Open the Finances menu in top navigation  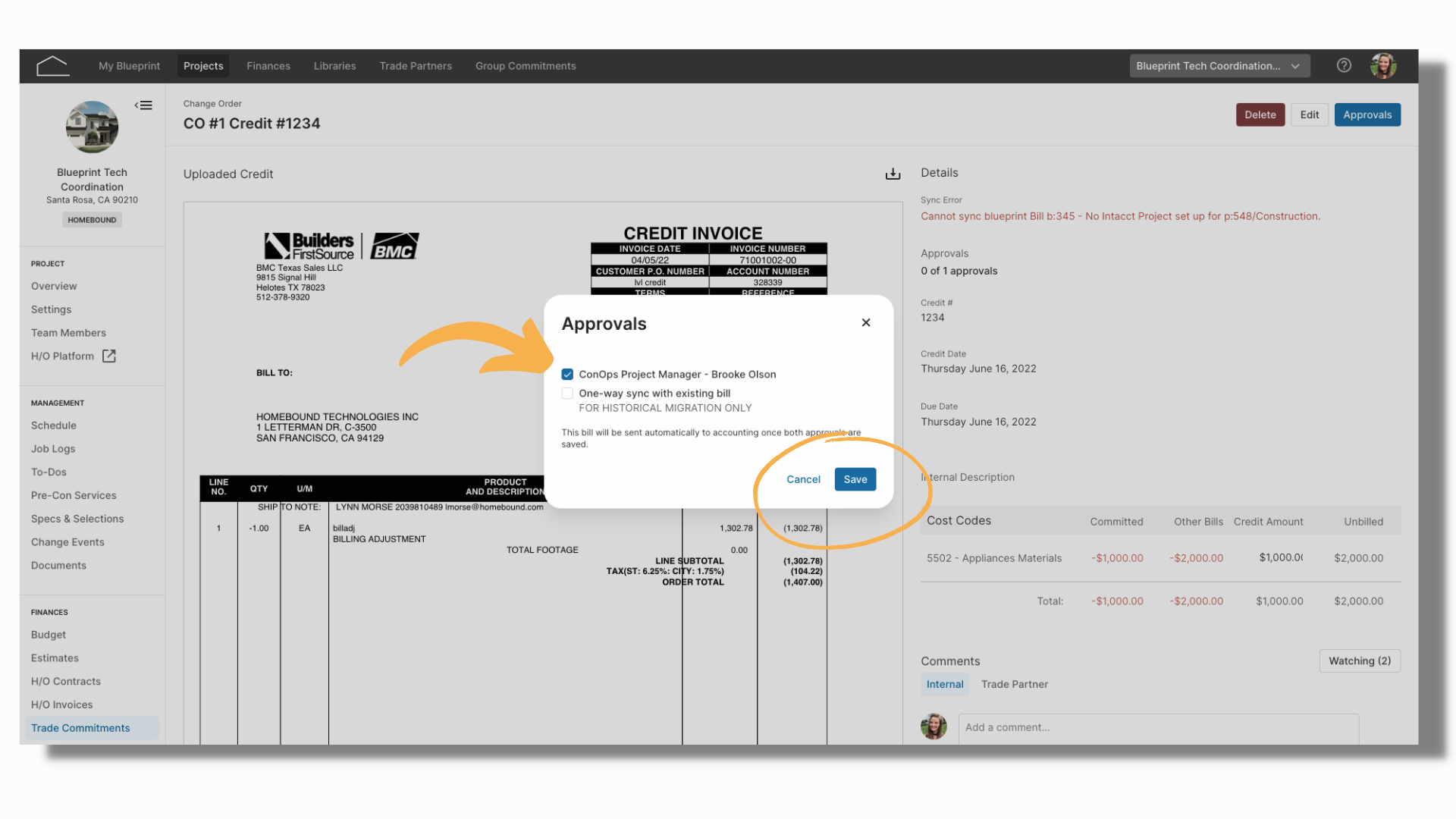click(x=268, y=66)
